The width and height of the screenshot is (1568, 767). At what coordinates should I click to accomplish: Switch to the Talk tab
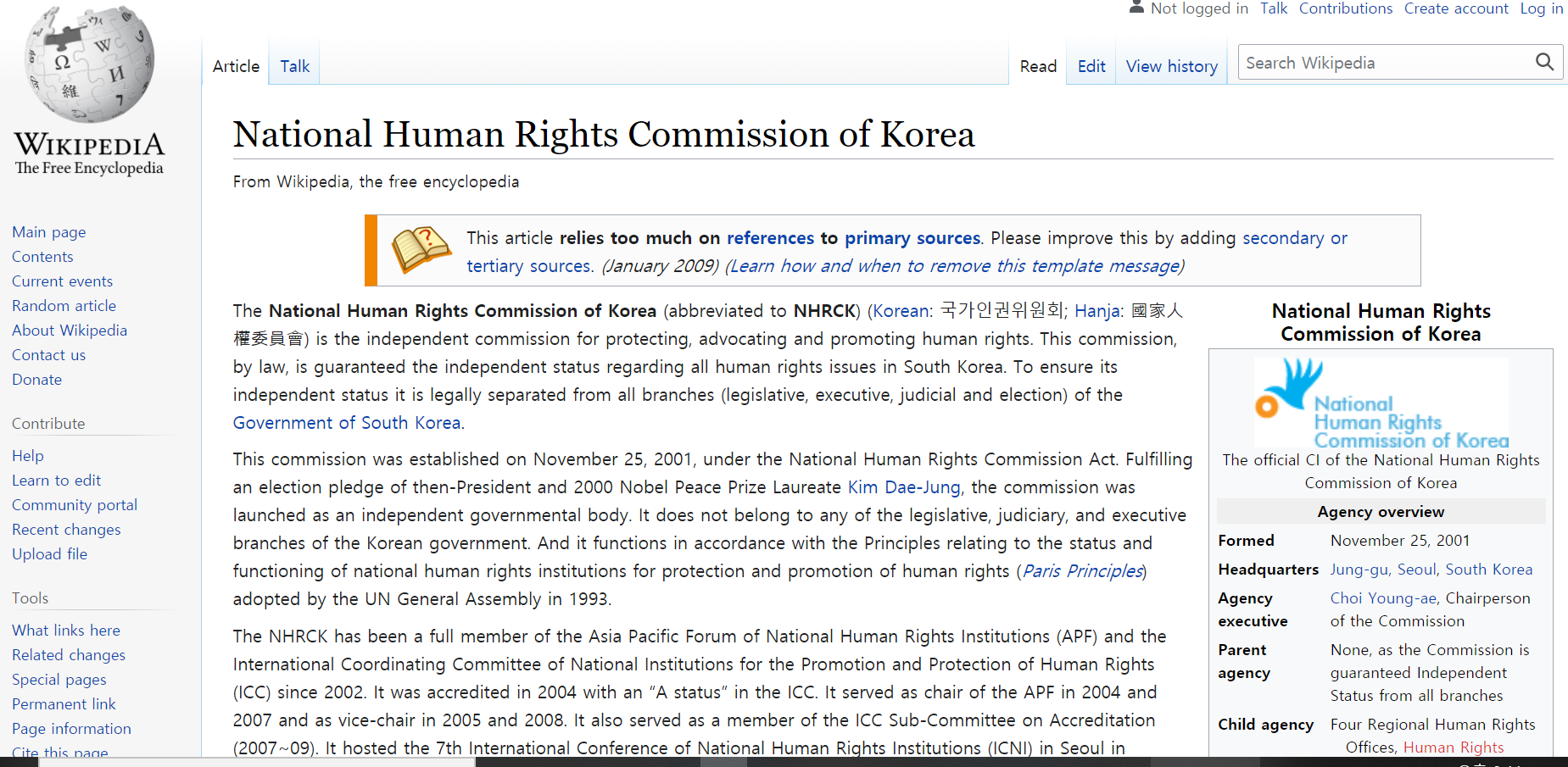[x=294, y=66]
